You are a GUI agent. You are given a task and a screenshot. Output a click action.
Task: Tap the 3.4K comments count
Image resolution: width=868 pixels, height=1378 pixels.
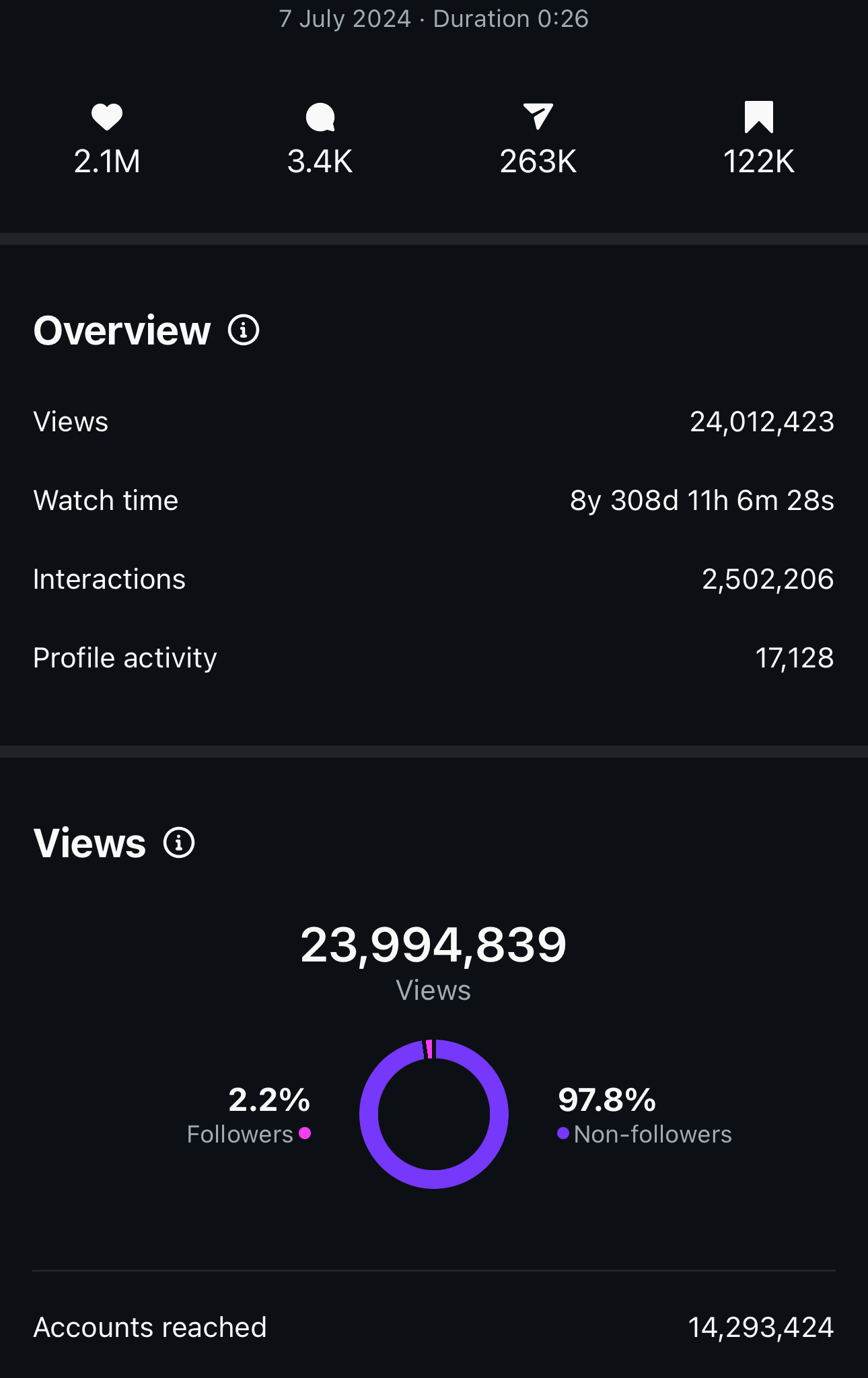[x=320, y=161]
